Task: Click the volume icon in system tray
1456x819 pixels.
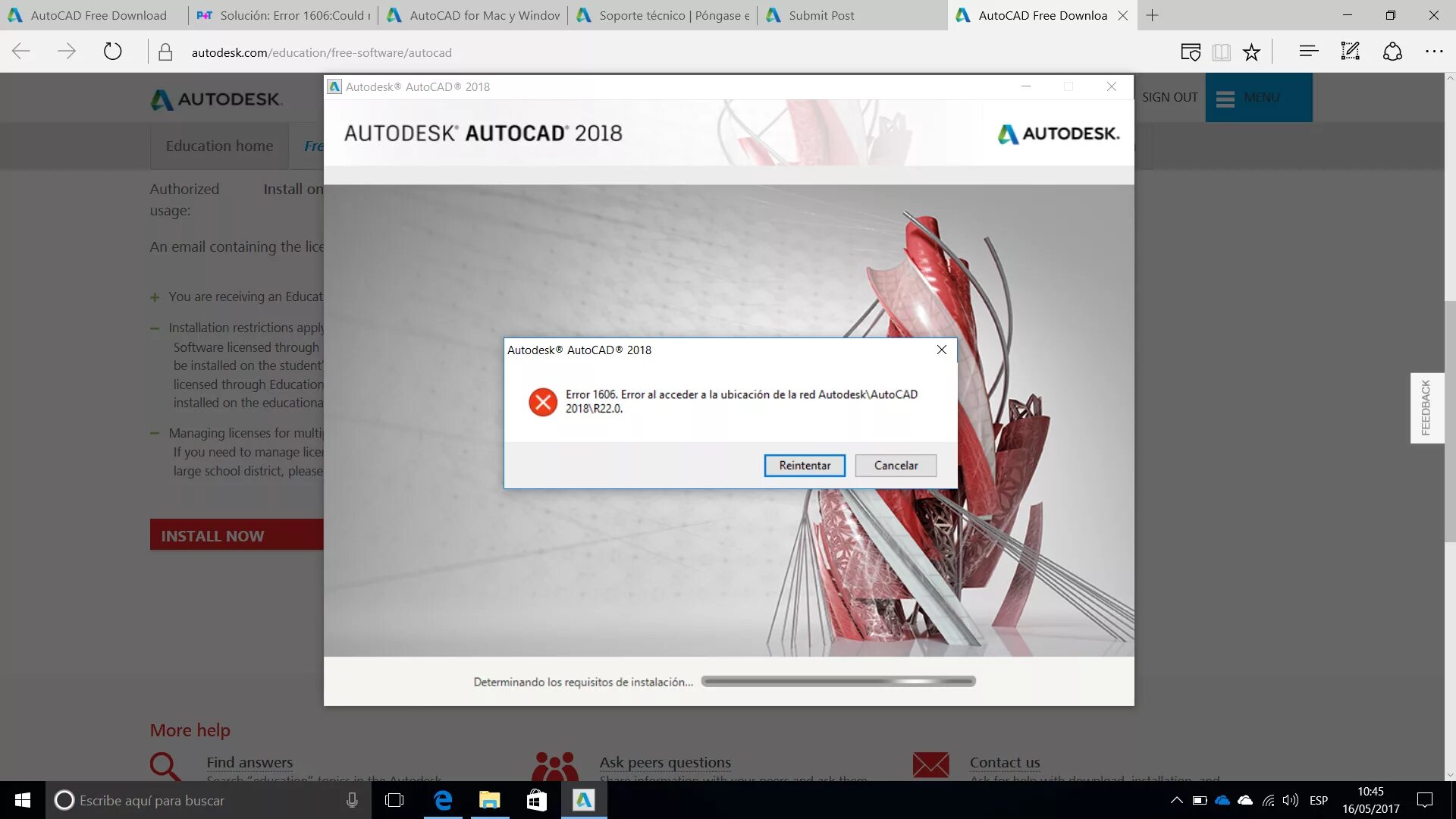Action: click(x=1290, y=800)
